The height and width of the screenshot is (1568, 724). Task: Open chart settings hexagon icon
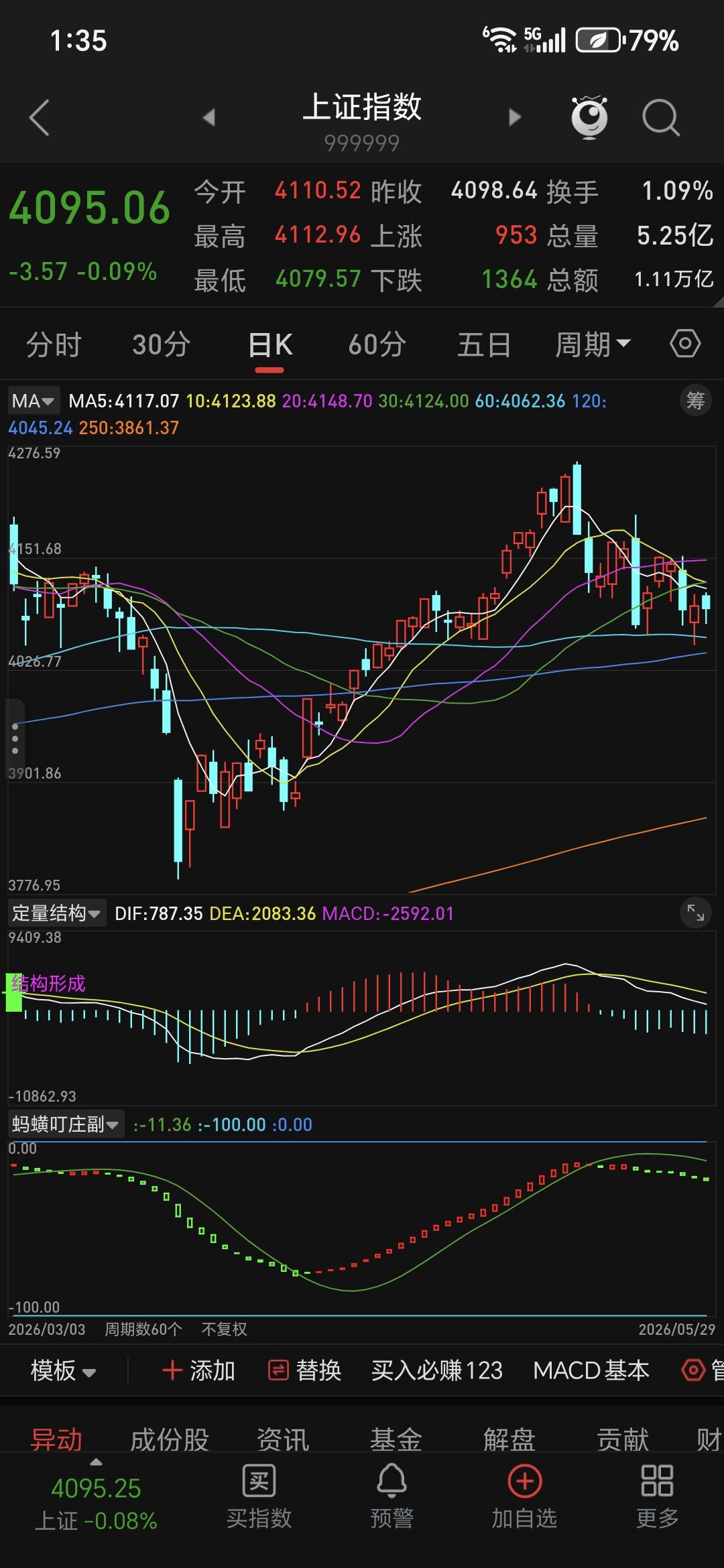(x=685, y=344)
